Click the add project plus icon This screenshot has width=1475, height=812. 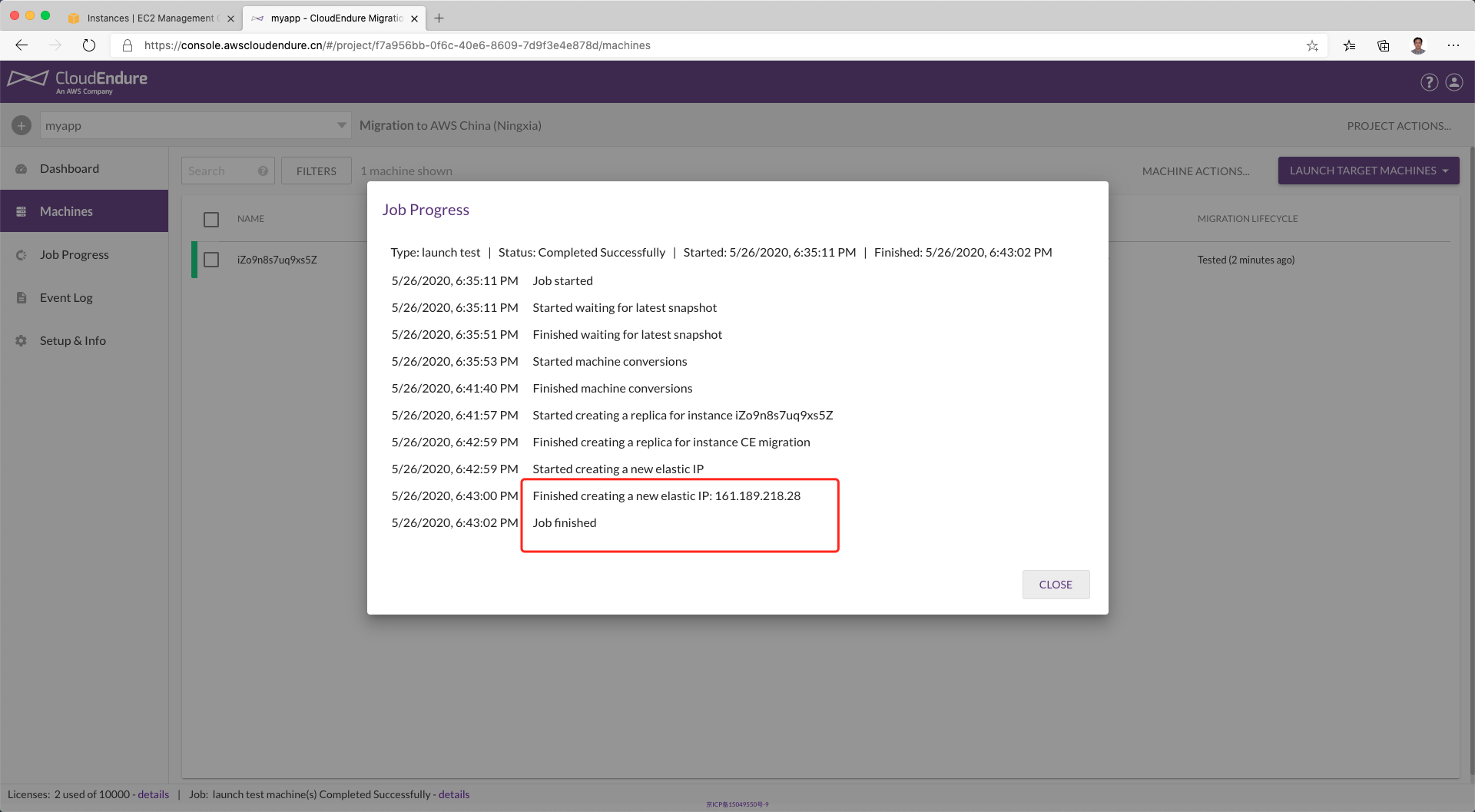[22, 125]
